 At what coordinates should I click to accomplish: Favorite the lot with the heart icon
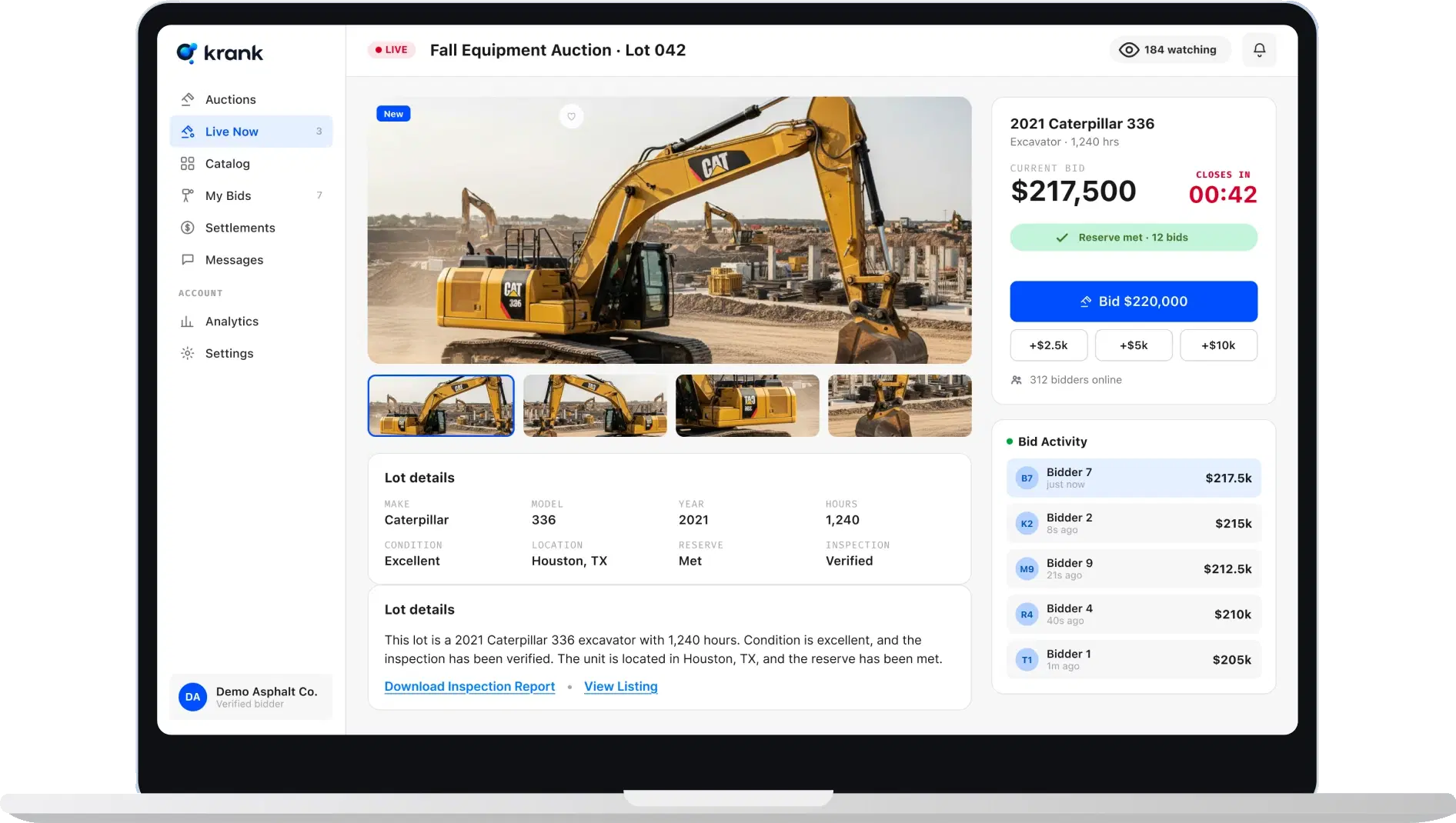point(571,116)
